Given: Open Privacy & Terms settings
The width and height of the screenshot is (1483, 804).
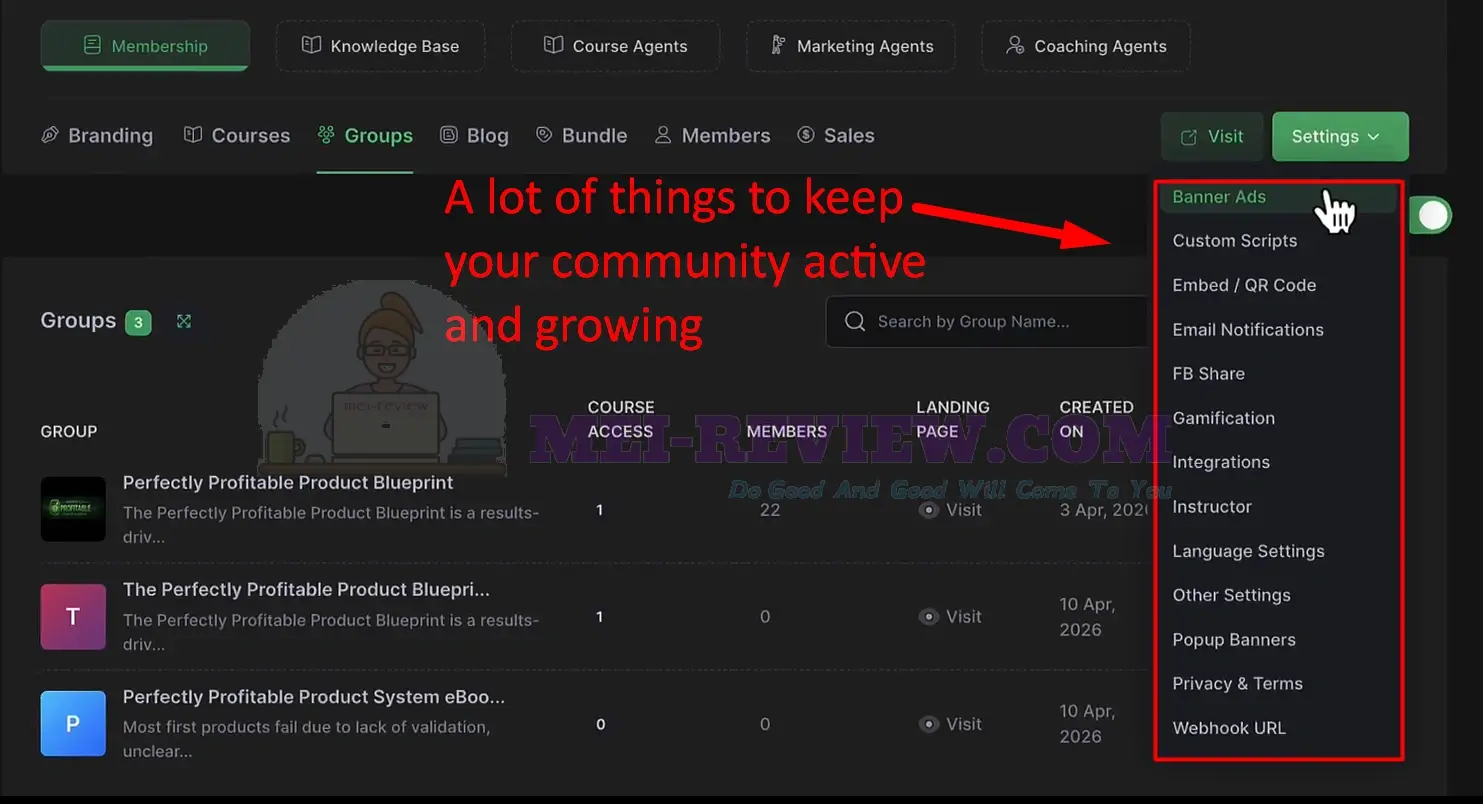Looking at the screenshot, I should point(1238,684).
